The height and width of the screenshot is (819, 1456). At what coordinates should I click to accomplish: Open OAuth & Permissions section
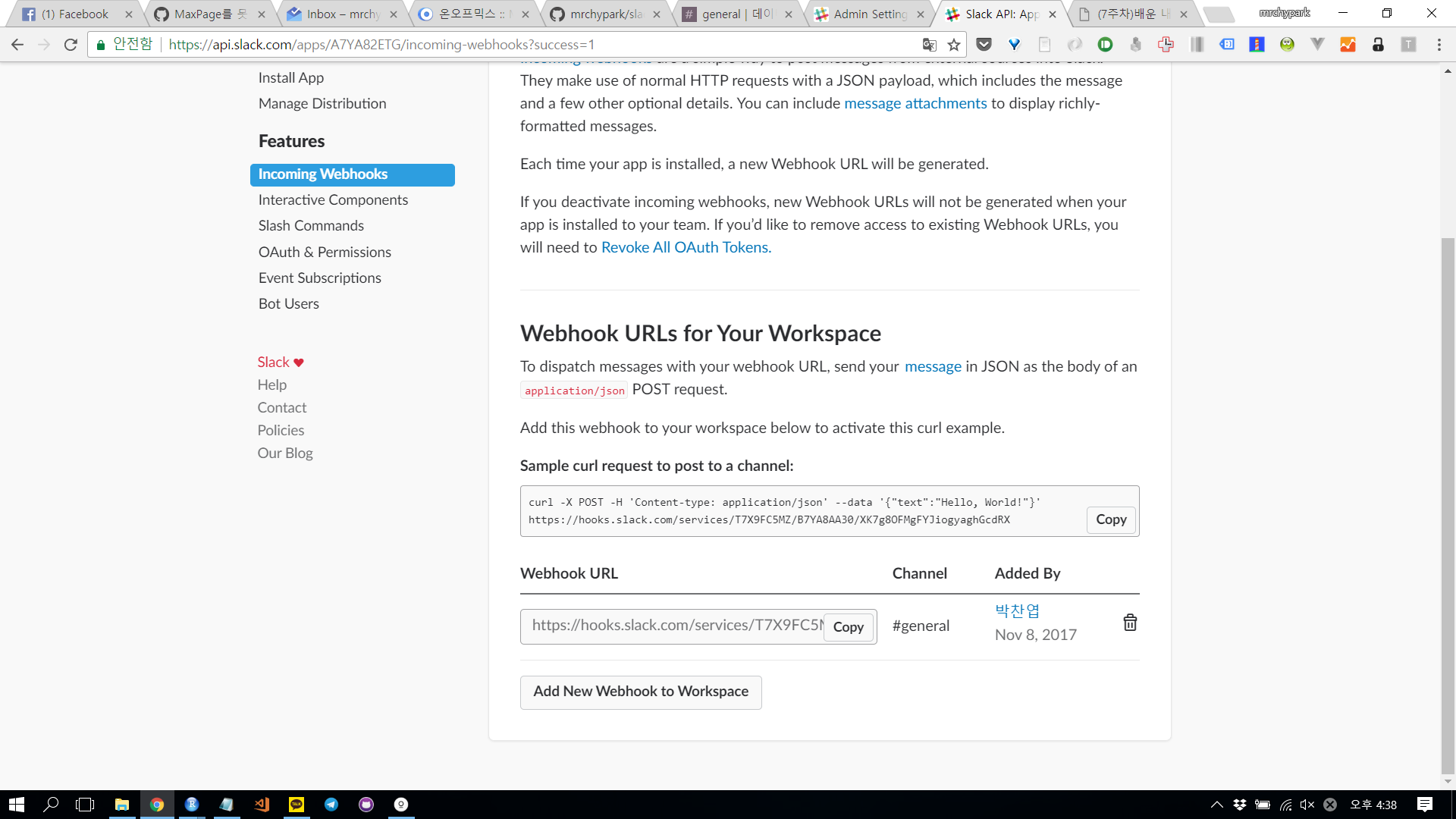325,252
